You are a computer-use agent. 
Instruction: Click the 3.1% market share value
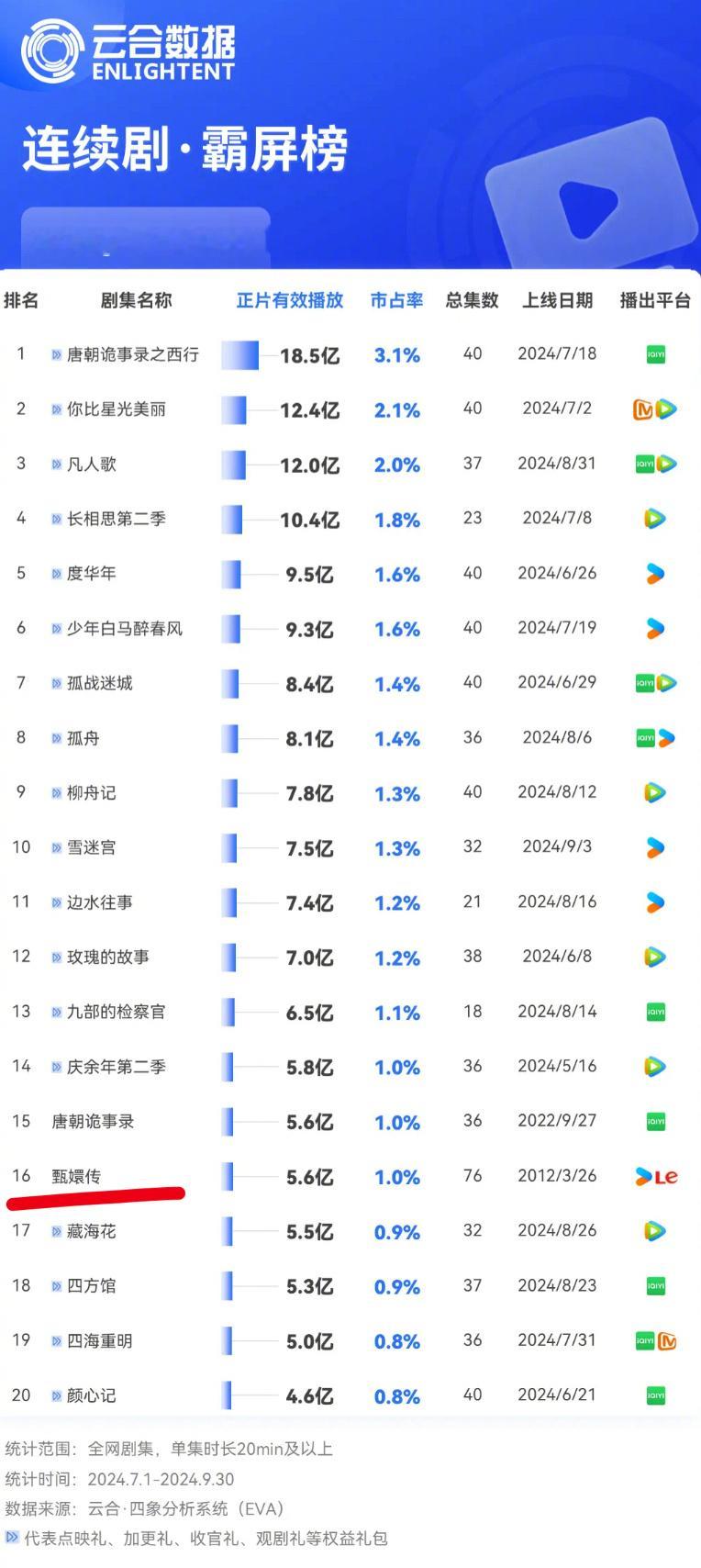pyautogui.click(x=397, y=355)
